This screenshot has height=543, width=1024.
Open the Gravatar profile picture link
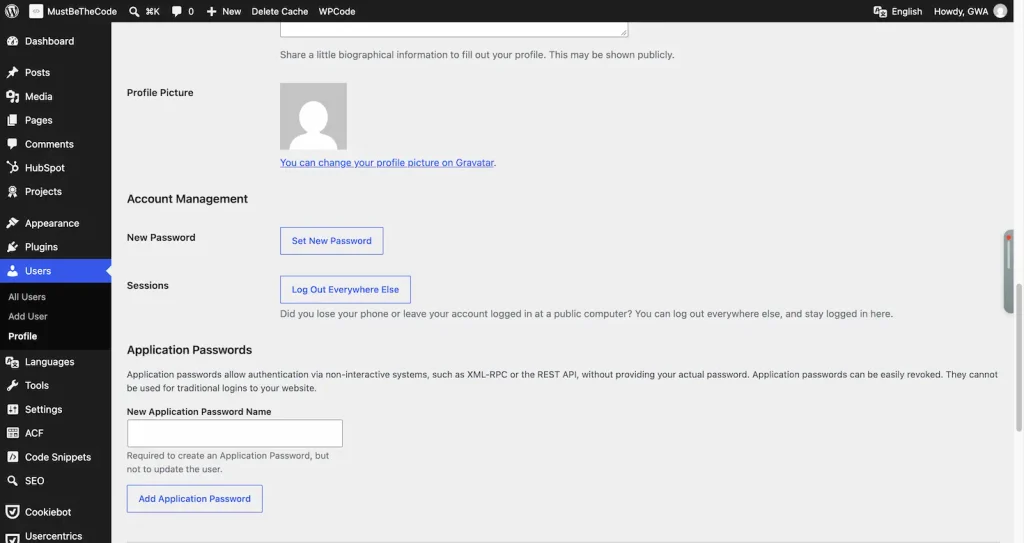(x=387, y=163)
